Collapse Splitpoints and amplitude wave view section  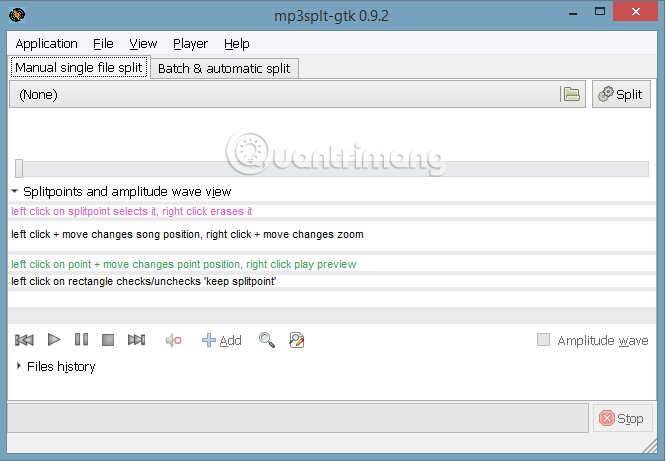click(x=14, y=191)
